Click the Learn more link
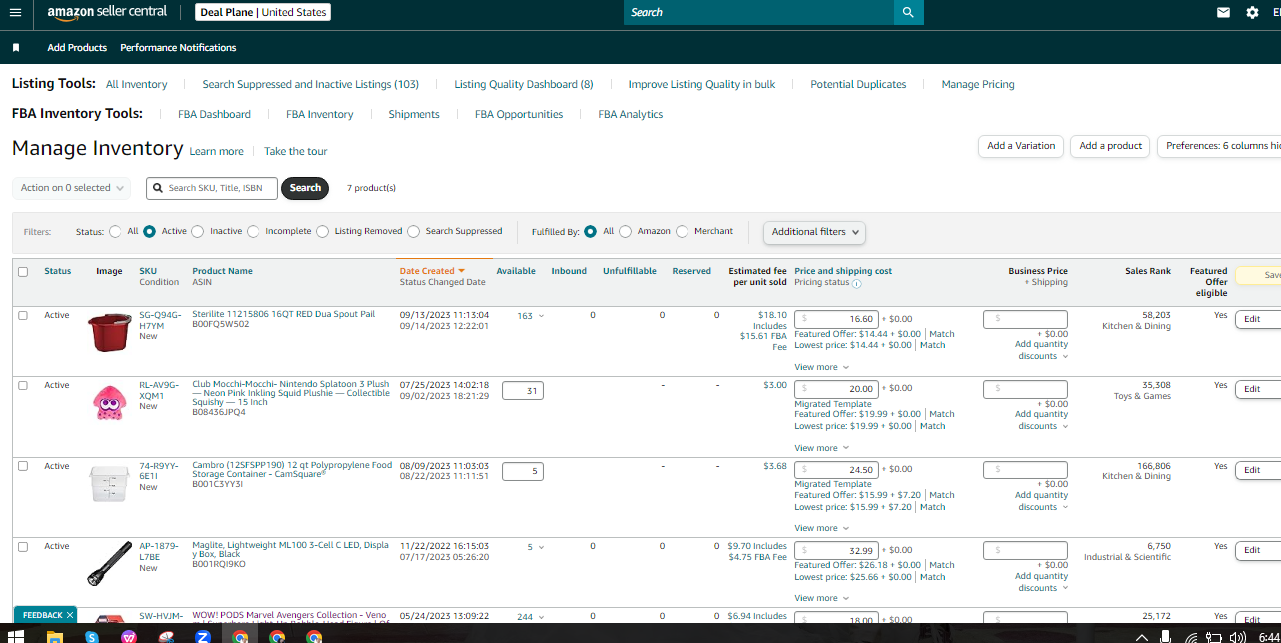 (x=216, y=151)
